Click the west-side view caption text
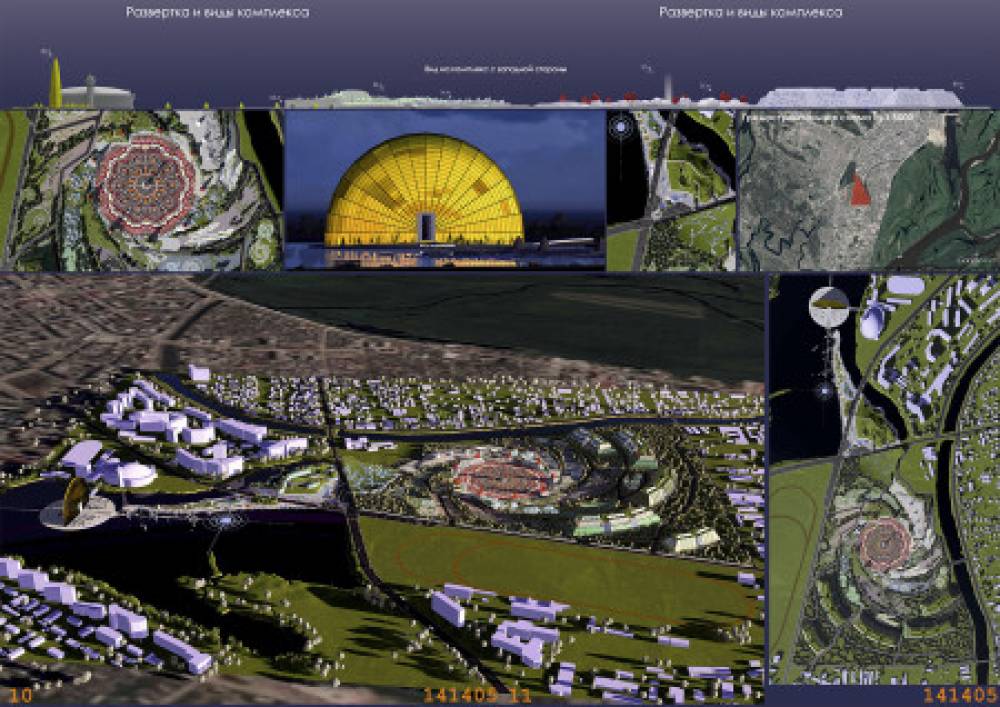Image resolution: width=1000 pixels, height=707 pixels. 497,70
